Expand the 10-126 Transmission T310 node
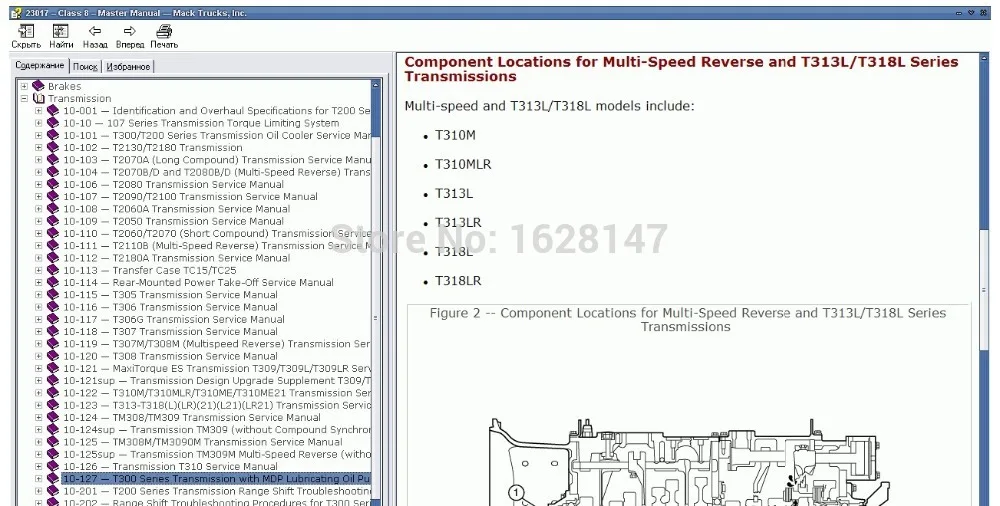 pyautogui.click(x=38, y=466)
